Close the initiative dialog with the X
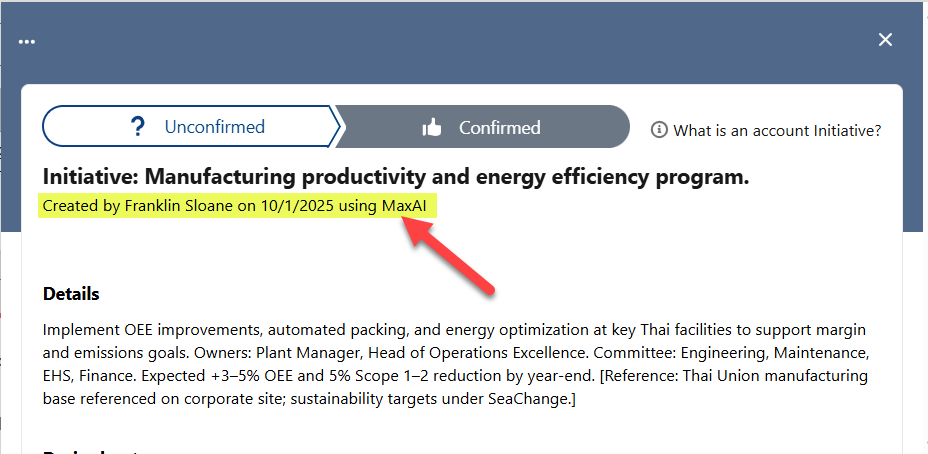This screenshot has height=454, width=928. [885, 40]
